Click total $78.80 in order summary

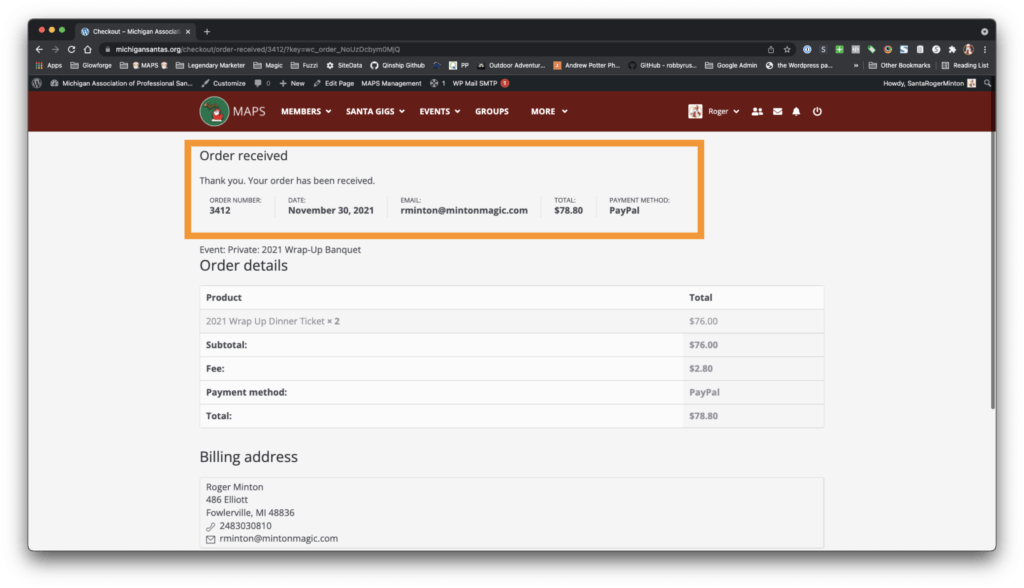(x=568, y=210)
